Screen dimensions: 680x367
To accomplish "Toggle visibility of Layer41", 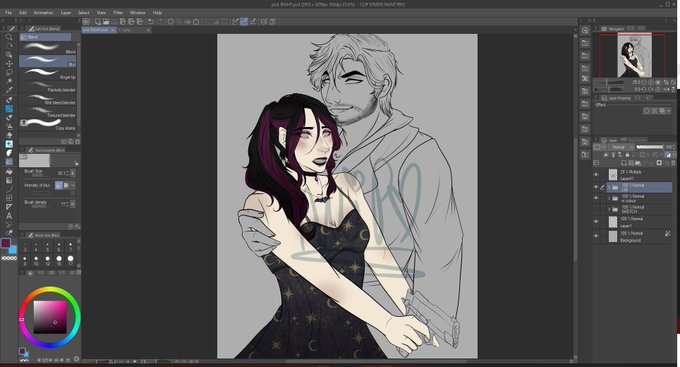I will [x=596, y=175].
